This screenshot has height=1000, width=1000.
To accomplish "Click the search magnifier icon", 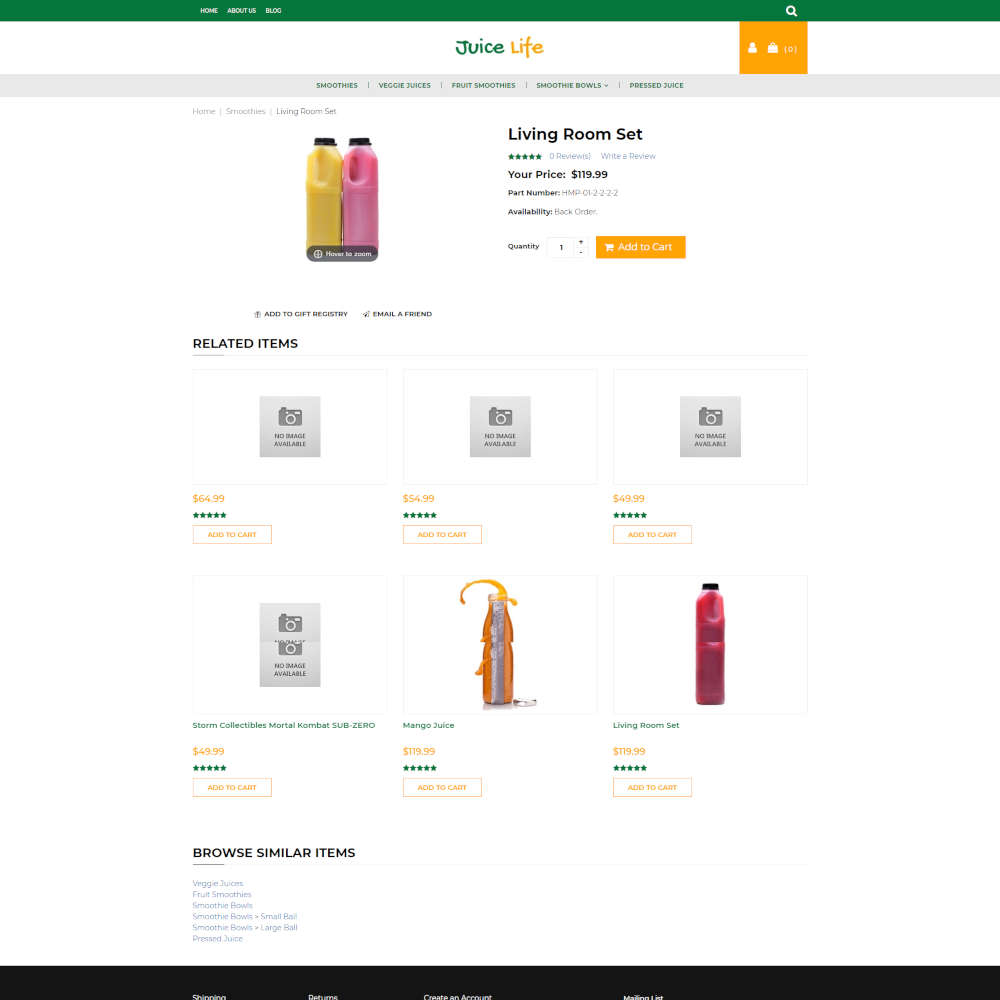I will 792,11.
